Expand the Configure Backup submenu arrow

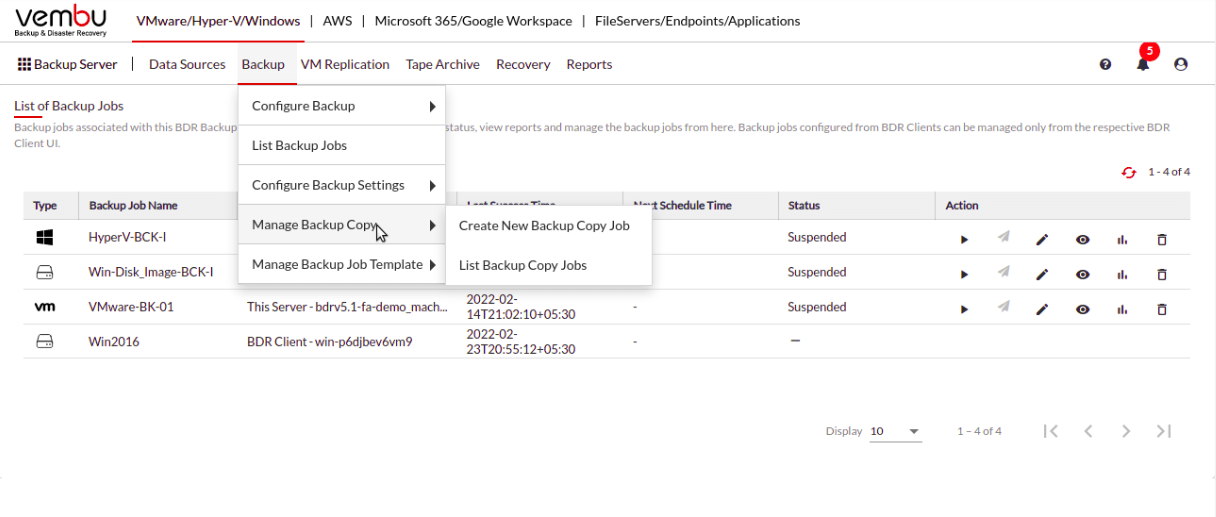432,106
